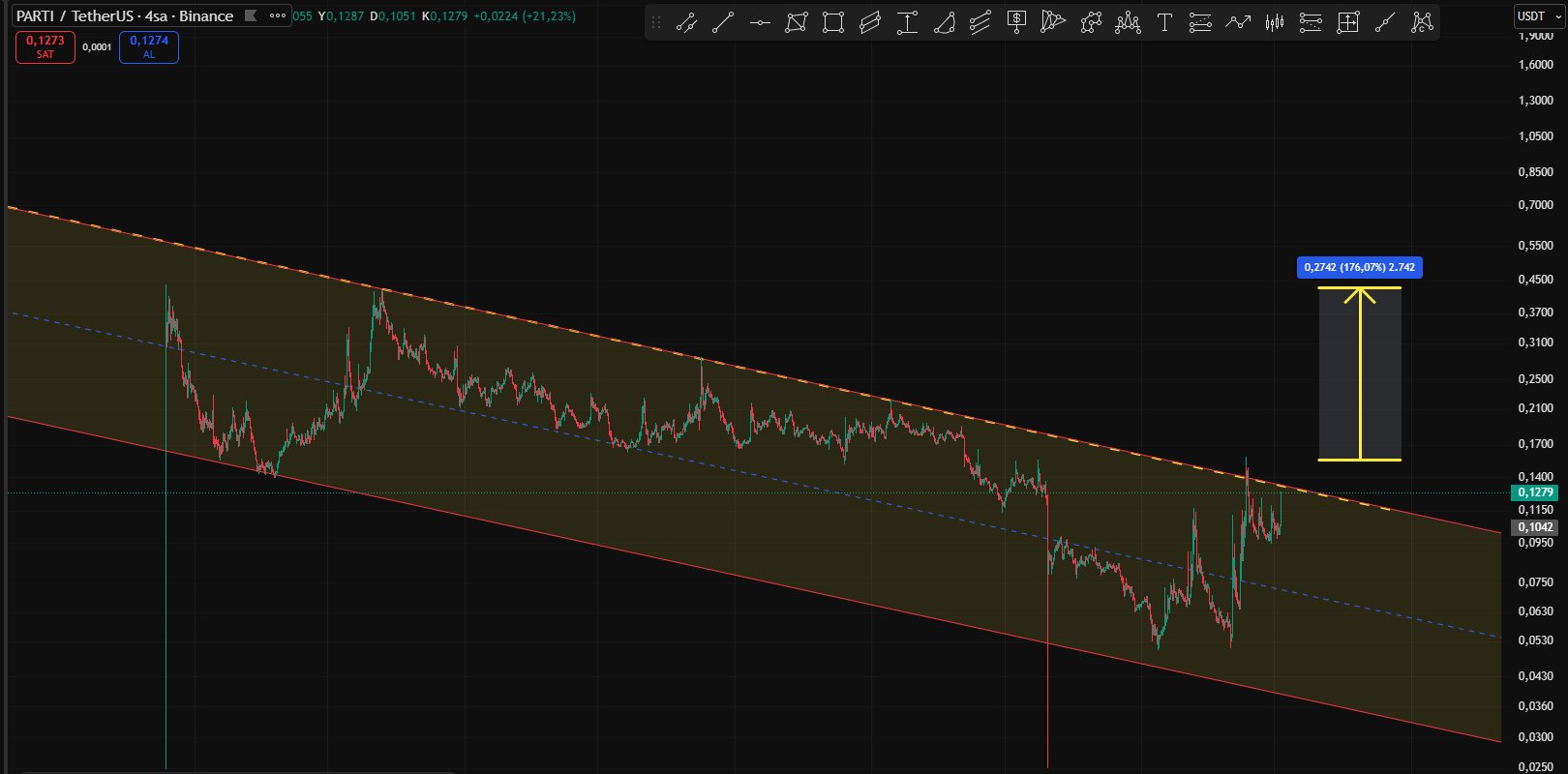Select the dollar-sign price label tool
1568x774 pixels.
1017,22
